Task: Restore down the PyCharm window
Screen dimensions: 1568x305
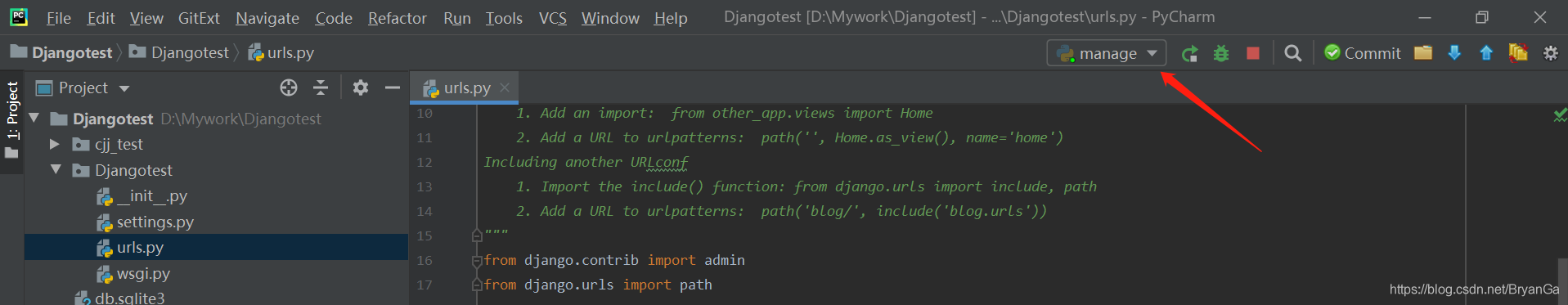Action: pyautogui.click(x=1481, y=17)
